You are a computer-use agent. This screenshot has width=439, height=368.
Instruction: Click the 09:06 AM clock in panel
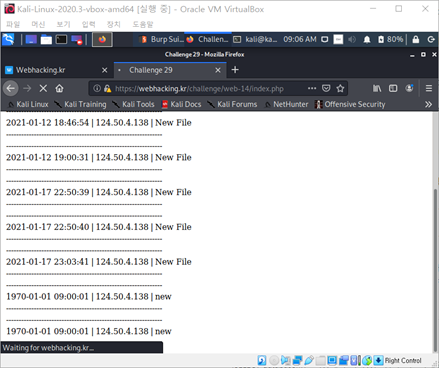300,39
